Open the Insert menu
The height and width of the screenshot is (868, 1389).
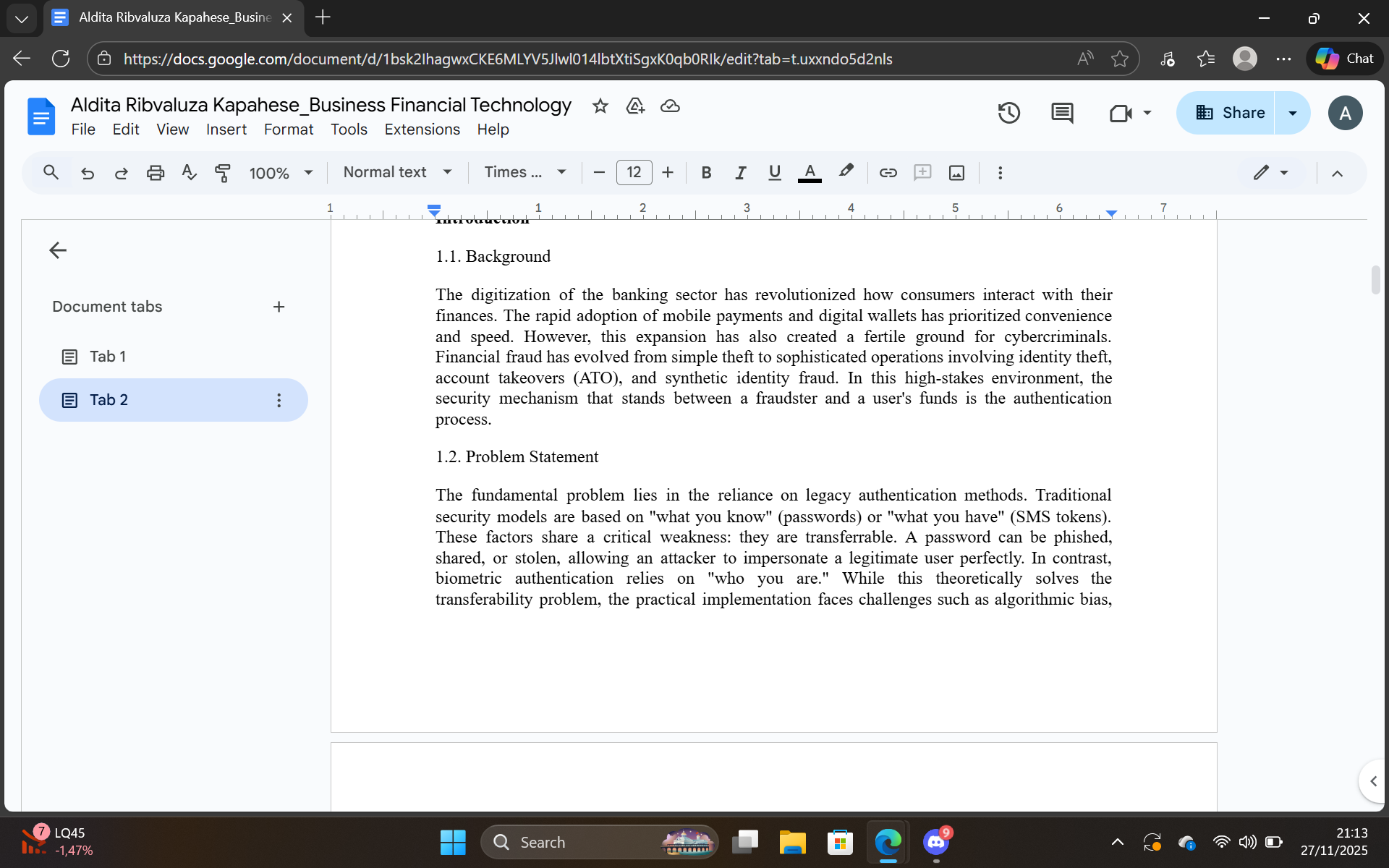point(226,129)
